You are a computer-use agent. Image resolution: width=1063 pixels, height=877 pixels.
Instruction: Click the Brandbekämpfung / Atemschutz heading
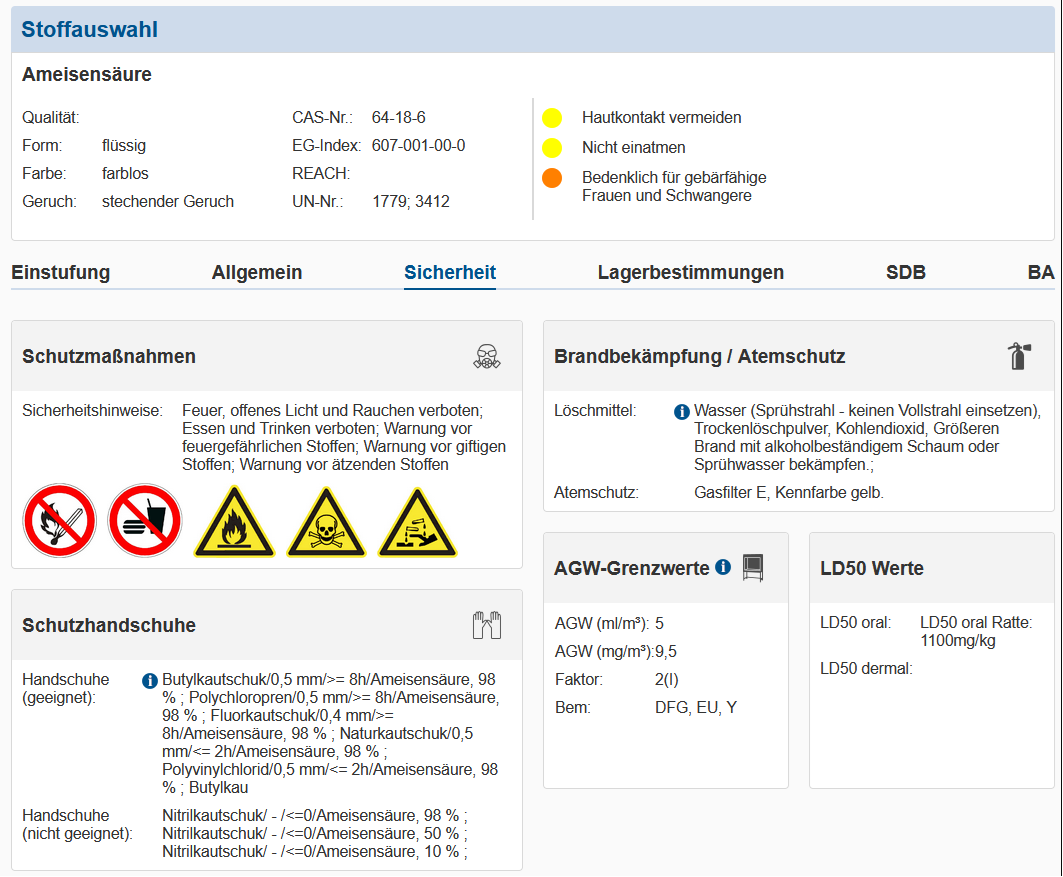(x=700, y=356)
